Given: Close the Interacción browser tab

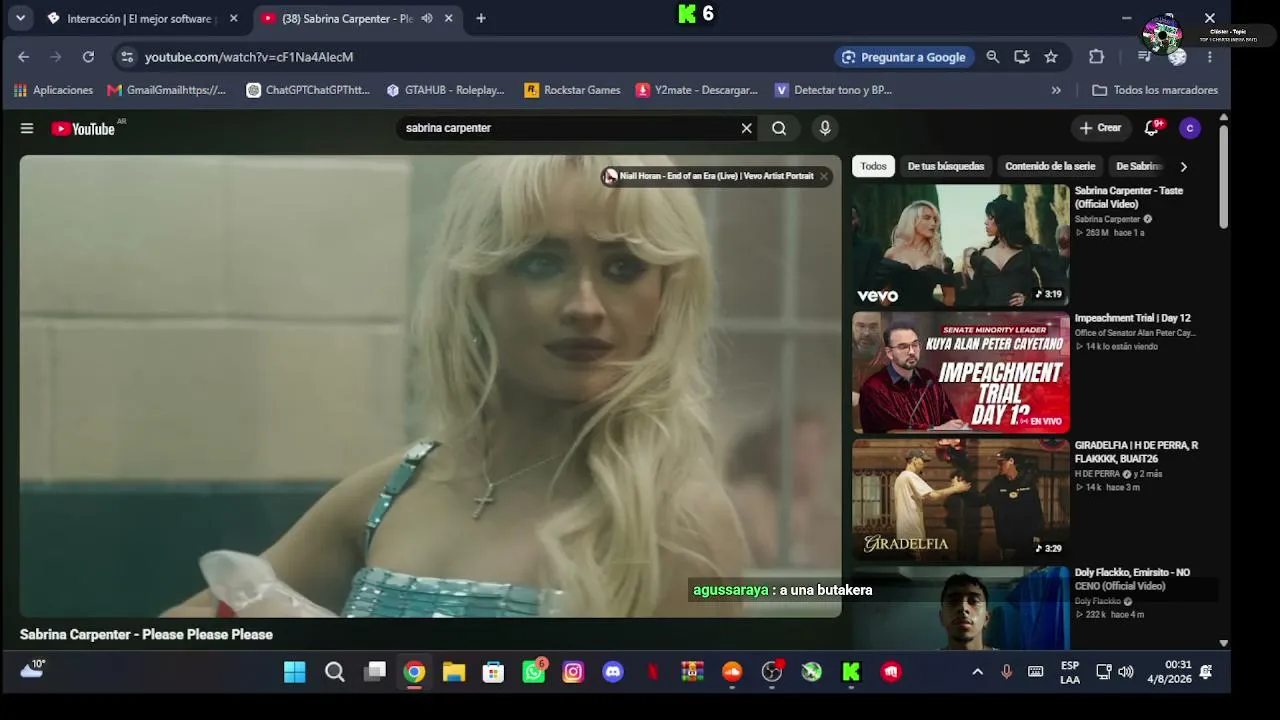Looking at the screenshot, I should pos(234,18).
